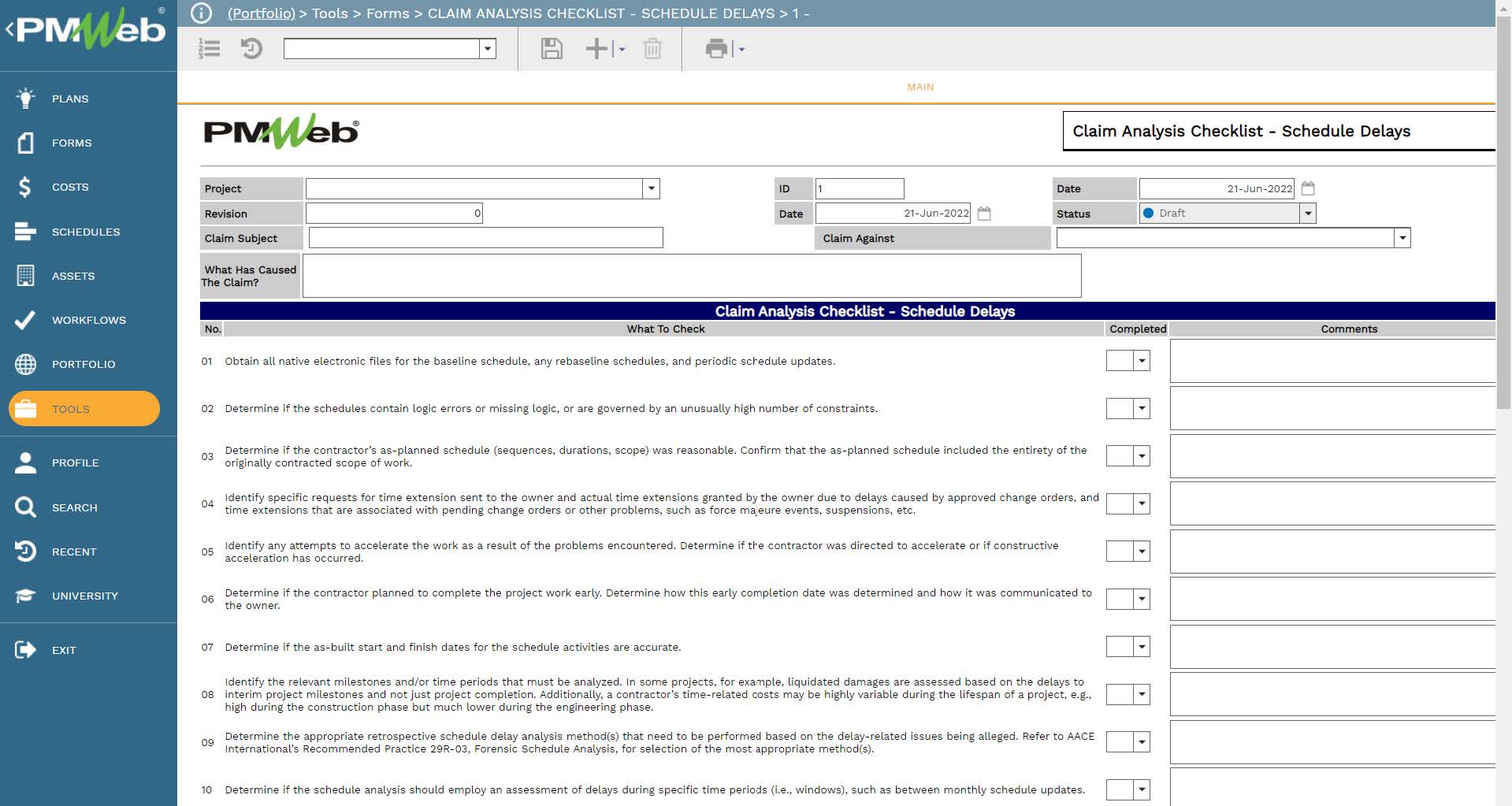The image size is (1512, 806).
Task: Click checklist text about as-built start and finish dates
Action: tap(453, 647)
